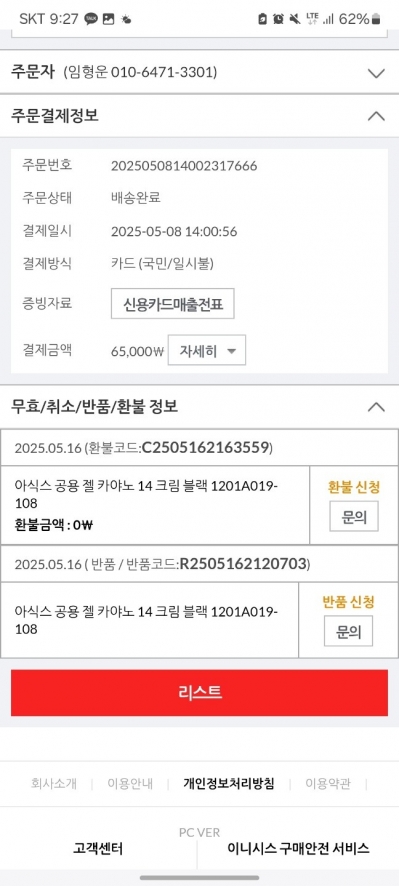The width and height of the screenshot is (399, 886).
Task: Open the 고객센터 tab
Action: click(x=98, y=848)
